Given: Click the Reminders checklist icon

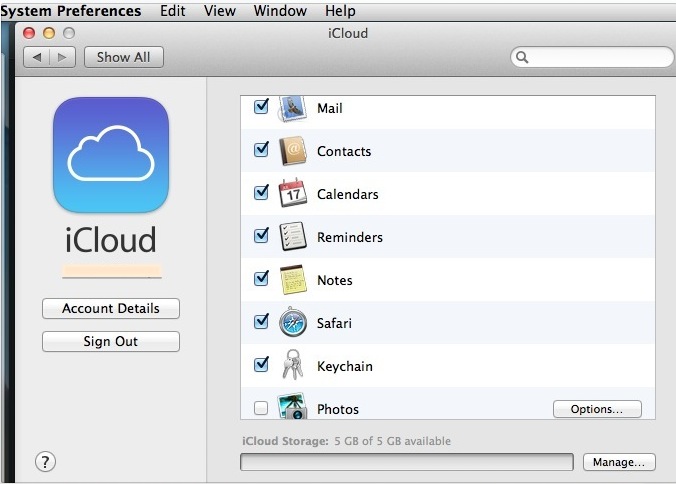Looking at the screenshot, I should (293, 236).
